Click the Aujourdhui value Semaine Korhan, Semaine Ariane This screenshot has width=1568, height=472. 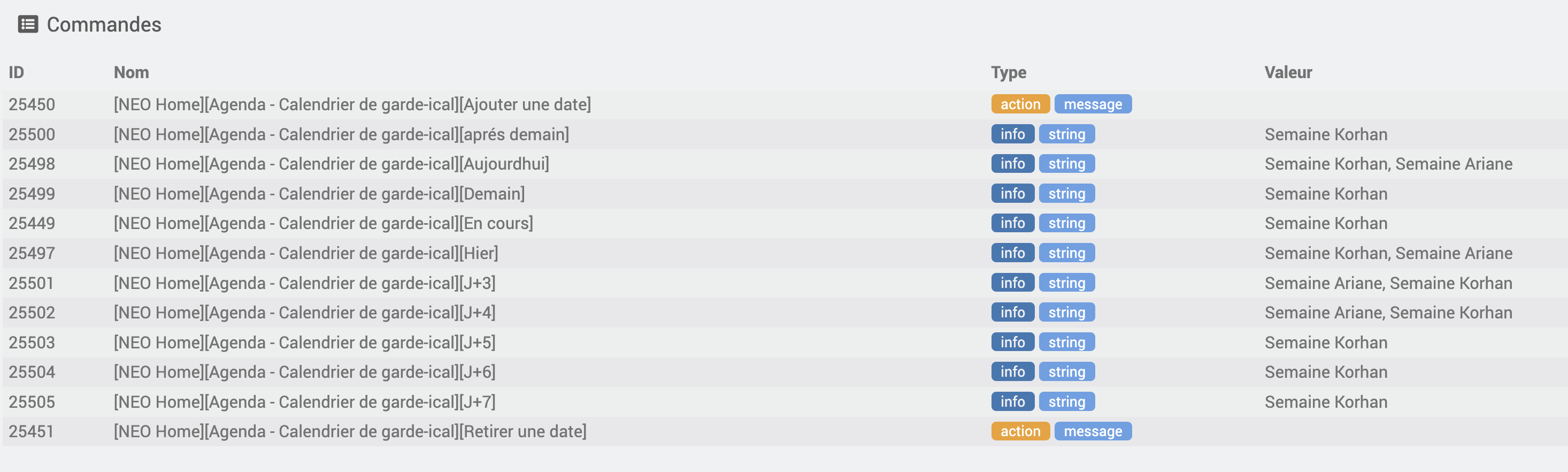click(1388, 164)
